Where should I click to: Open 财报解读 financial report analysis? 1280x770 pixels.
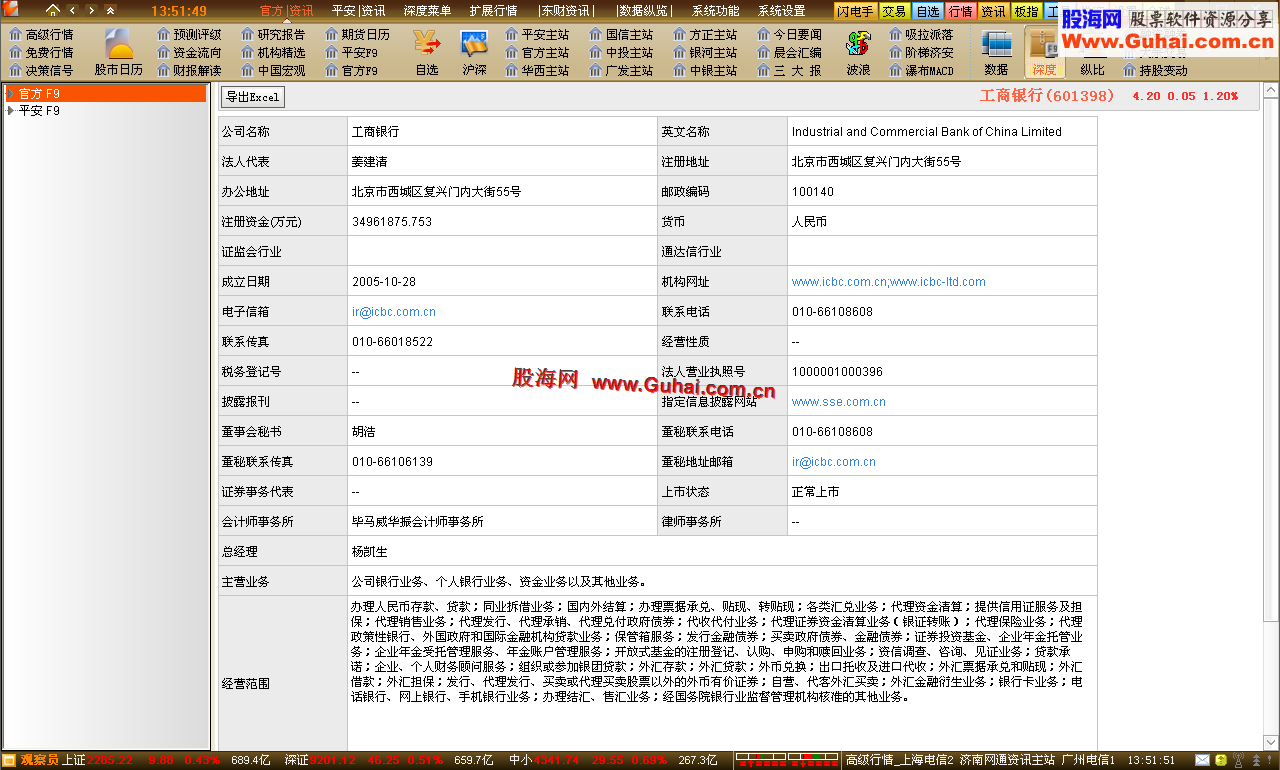[x=189, y=70]
